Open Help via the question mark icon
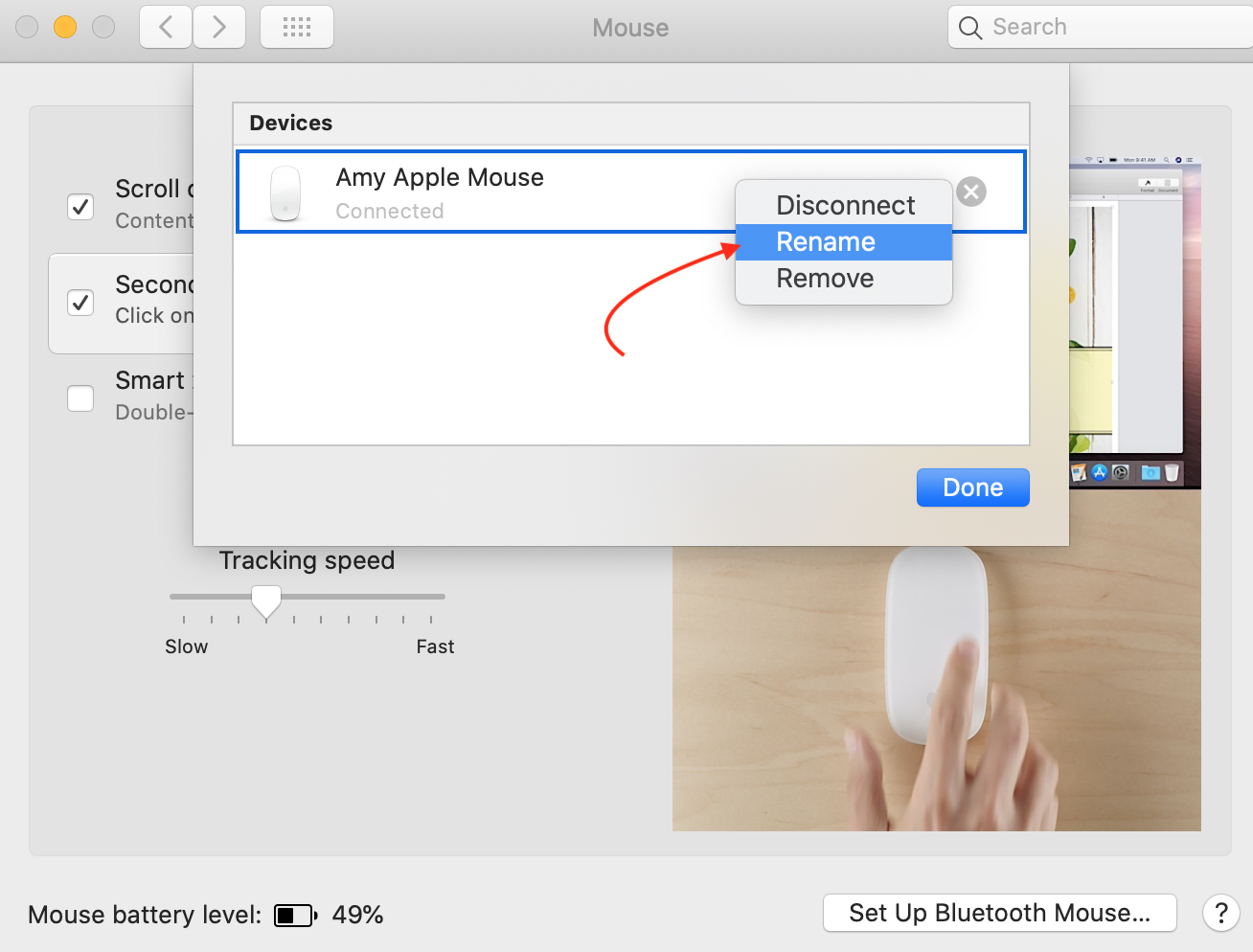Image resolution: width=1253 pixels, height=952 pixels. click(1220, 913)
